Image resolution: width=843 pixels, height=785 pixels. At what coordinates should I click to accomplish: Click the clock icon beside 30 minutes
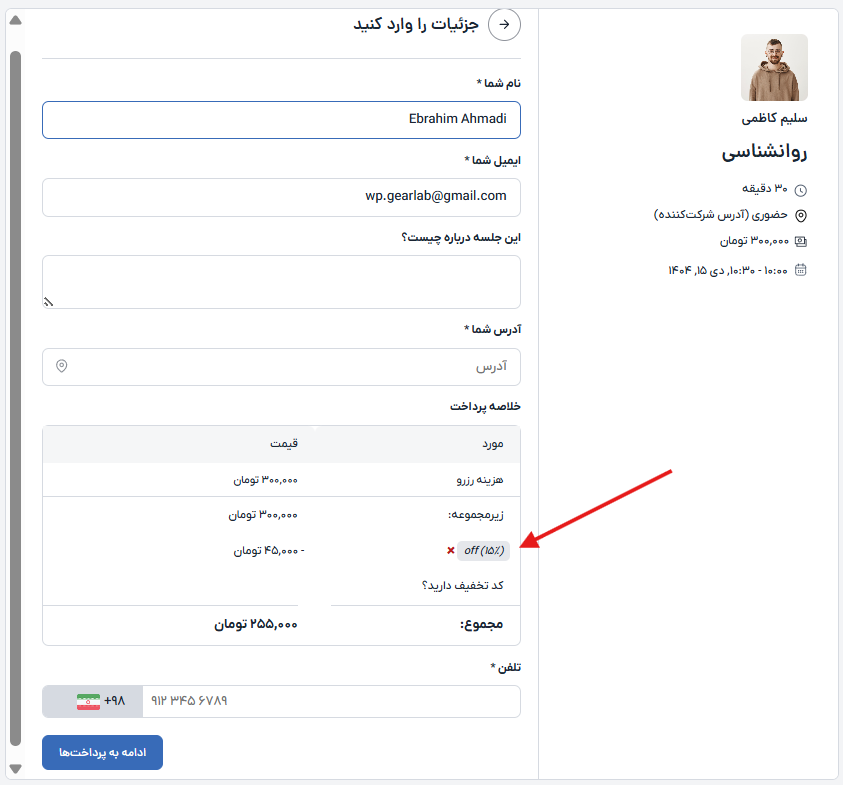(800, 189)
